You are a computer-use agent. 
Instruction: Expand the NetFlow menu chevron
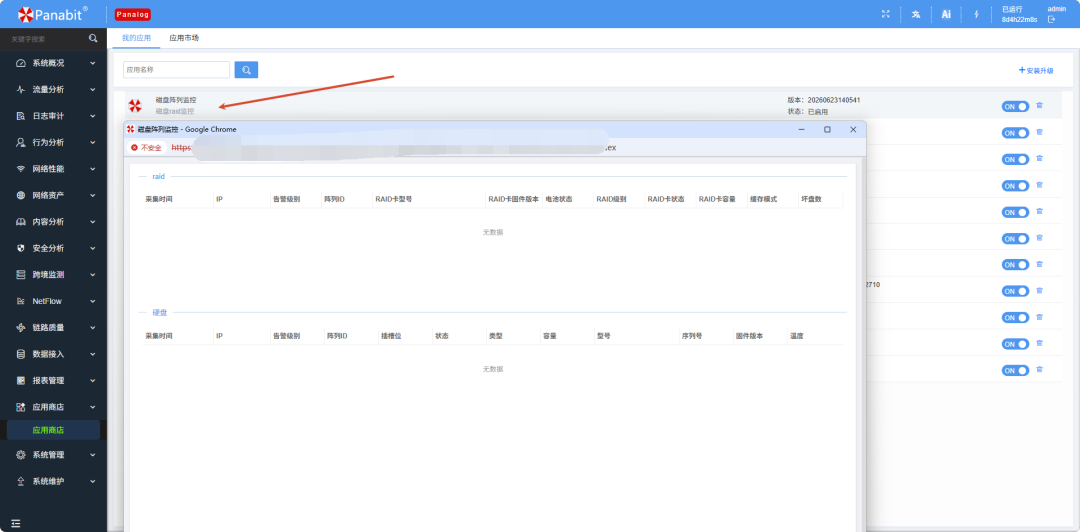click(92, 301)
